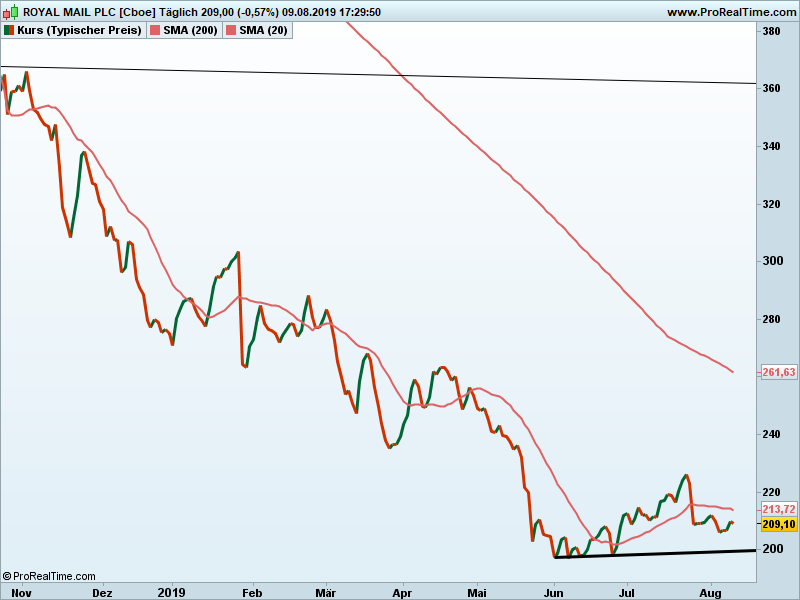Click the 2019 label on the time axis

(x=173, y=592)
